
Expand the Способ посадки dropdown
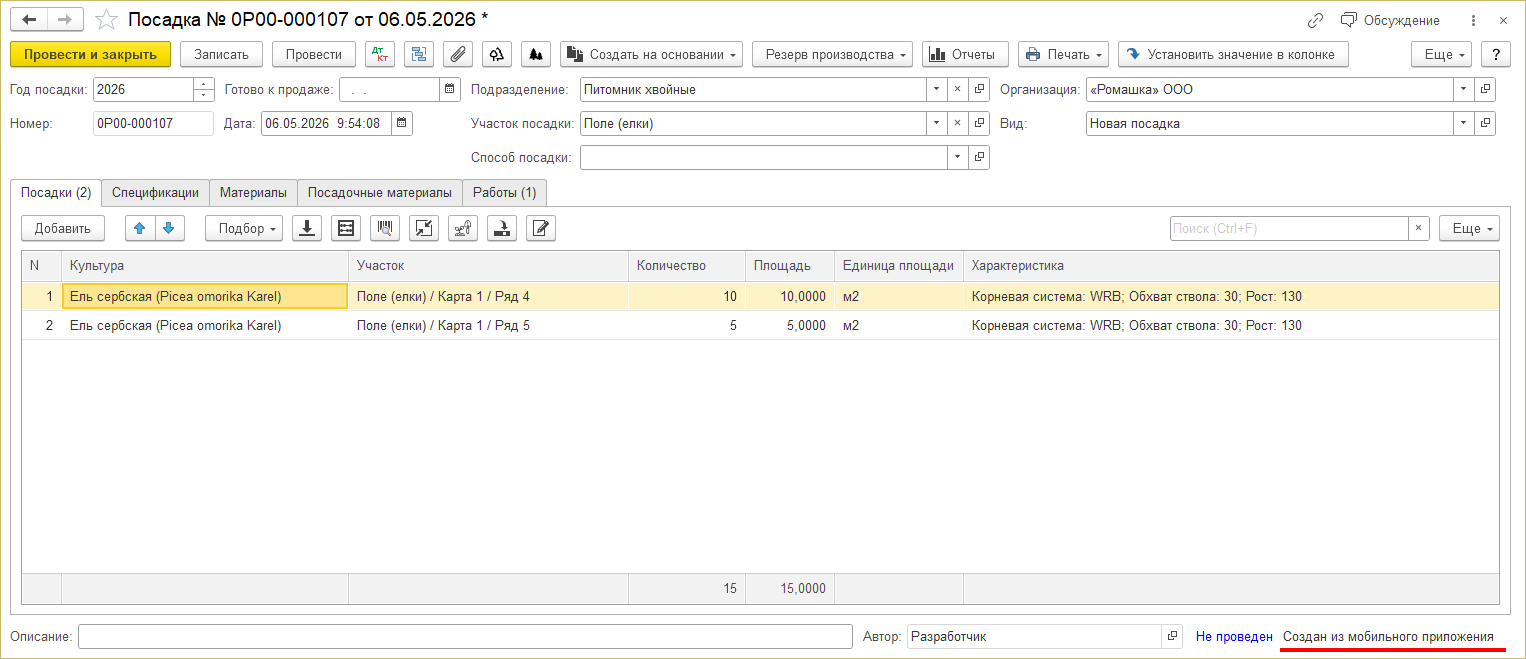coord(957,157)
